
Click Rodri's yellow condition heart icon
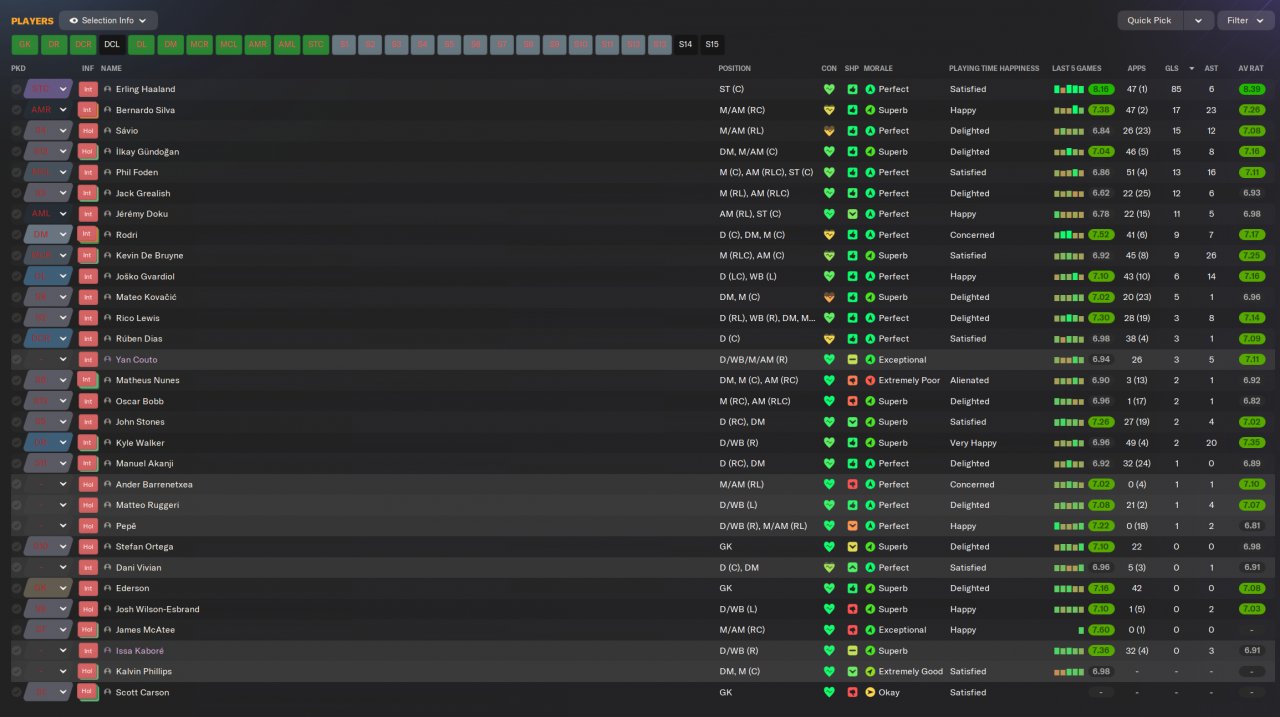pyautogui.click(x=828, y=235)
